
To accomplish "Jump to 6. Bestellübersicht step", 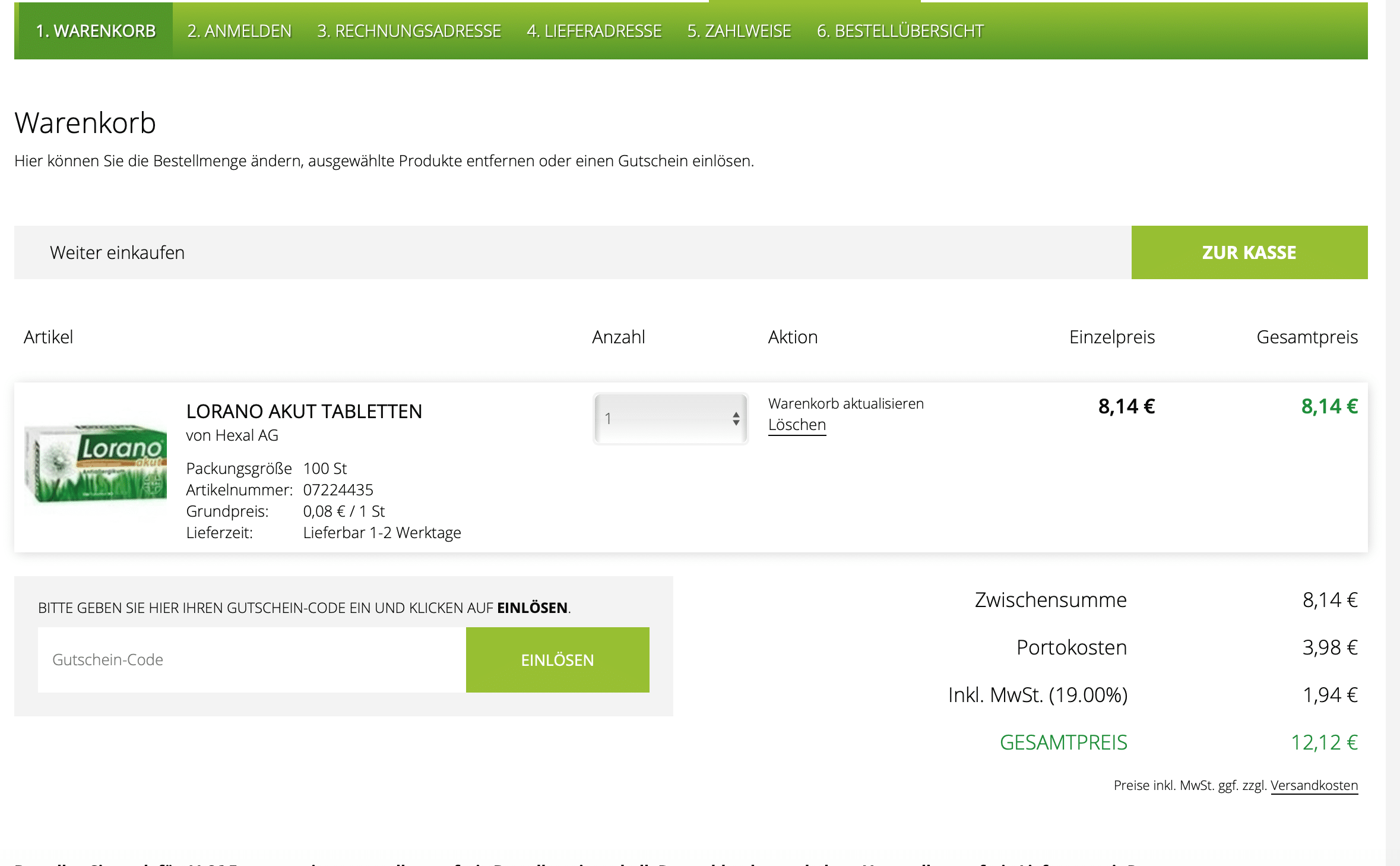I will click(900, 31).
